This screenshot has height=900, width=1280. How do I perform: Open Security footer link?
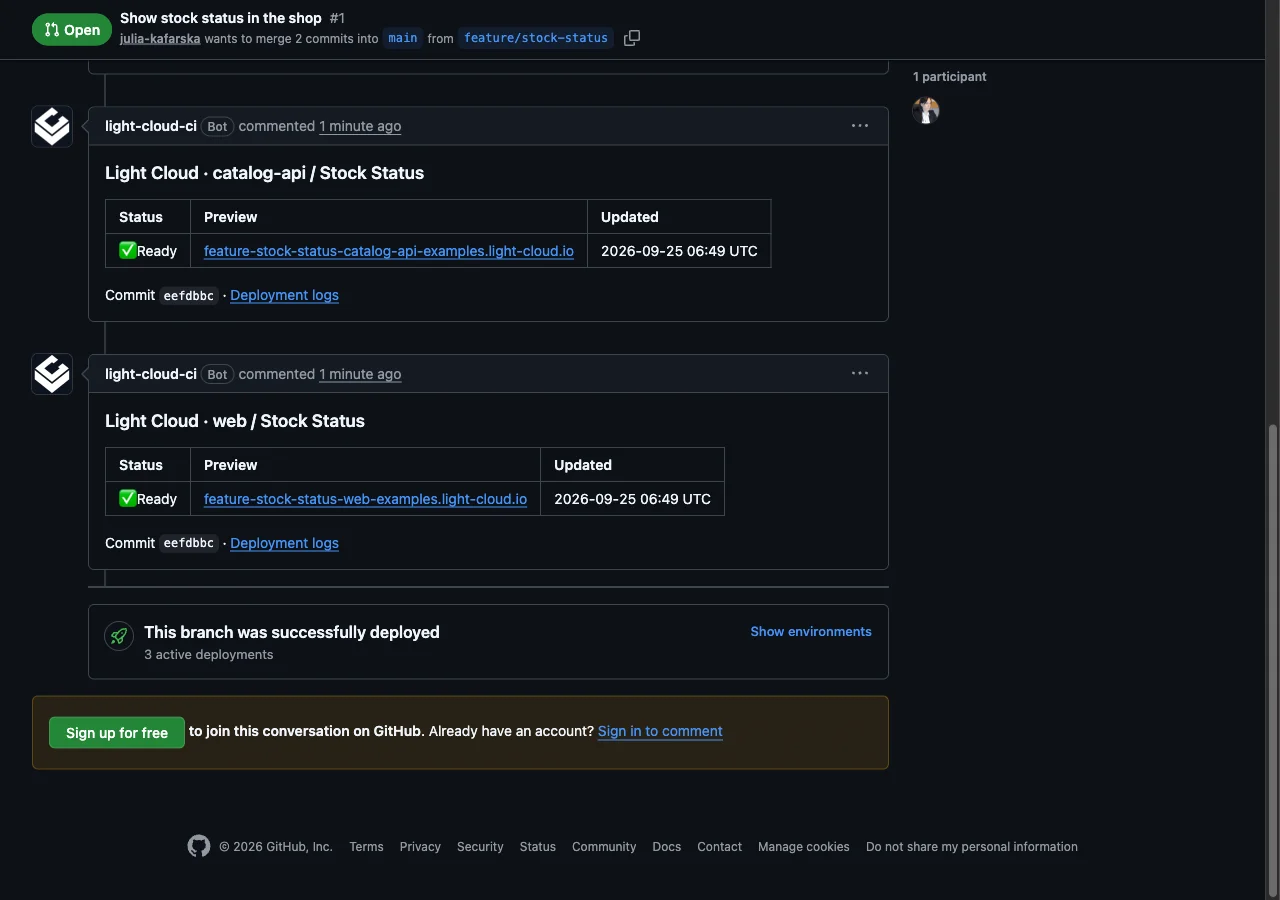(480, 847)
